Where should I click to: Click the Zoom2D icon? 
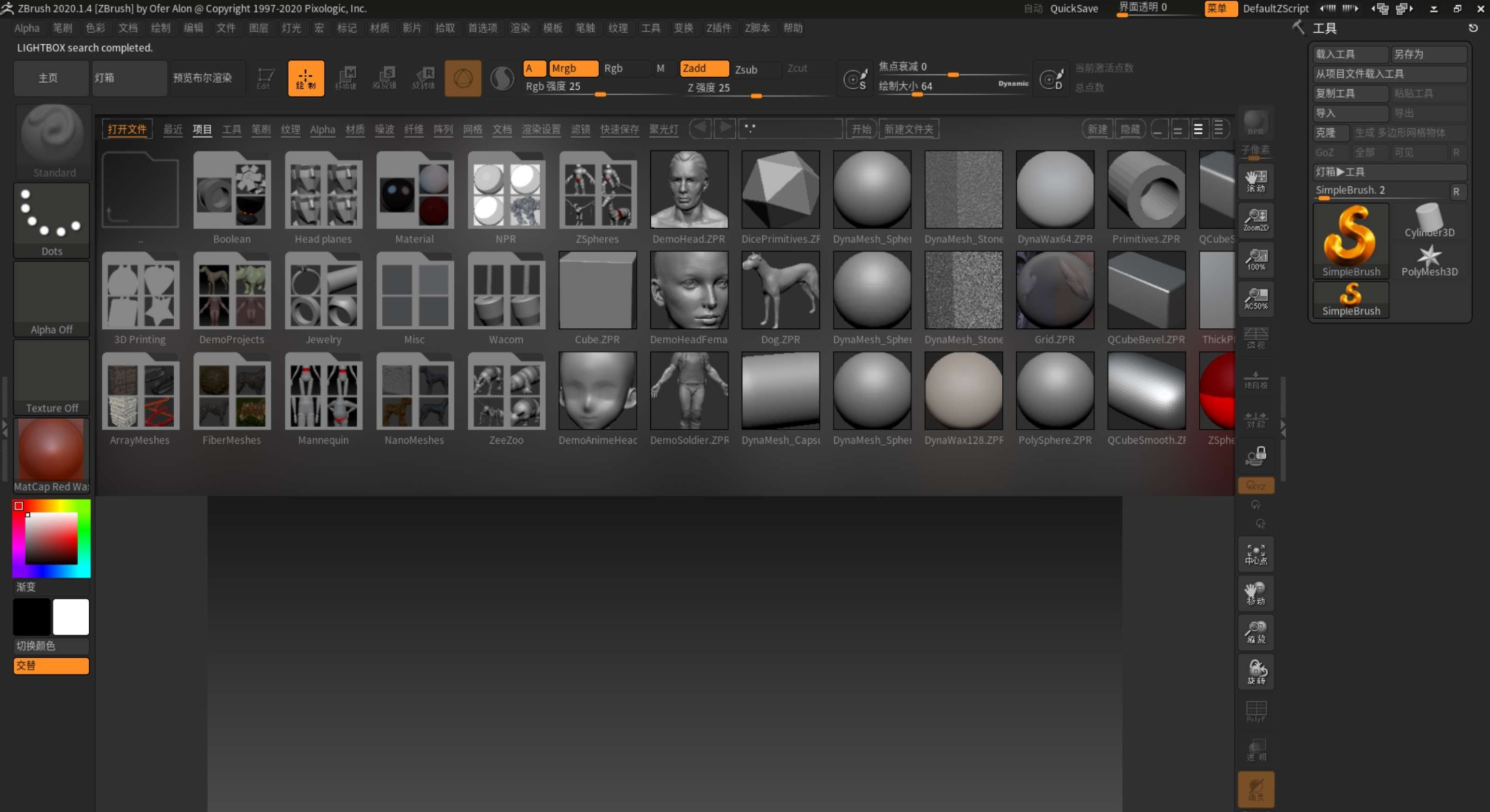tap(1256, 220)
